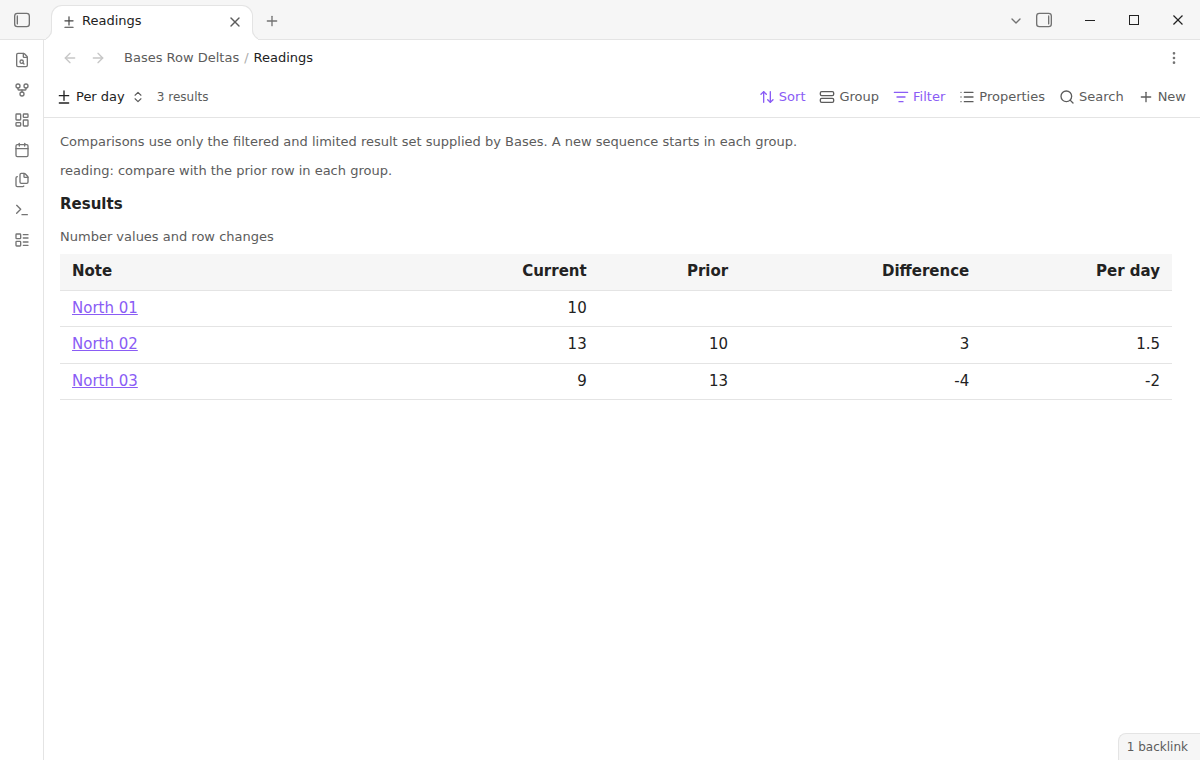Open the North 02 note link

tap(105, 344)
